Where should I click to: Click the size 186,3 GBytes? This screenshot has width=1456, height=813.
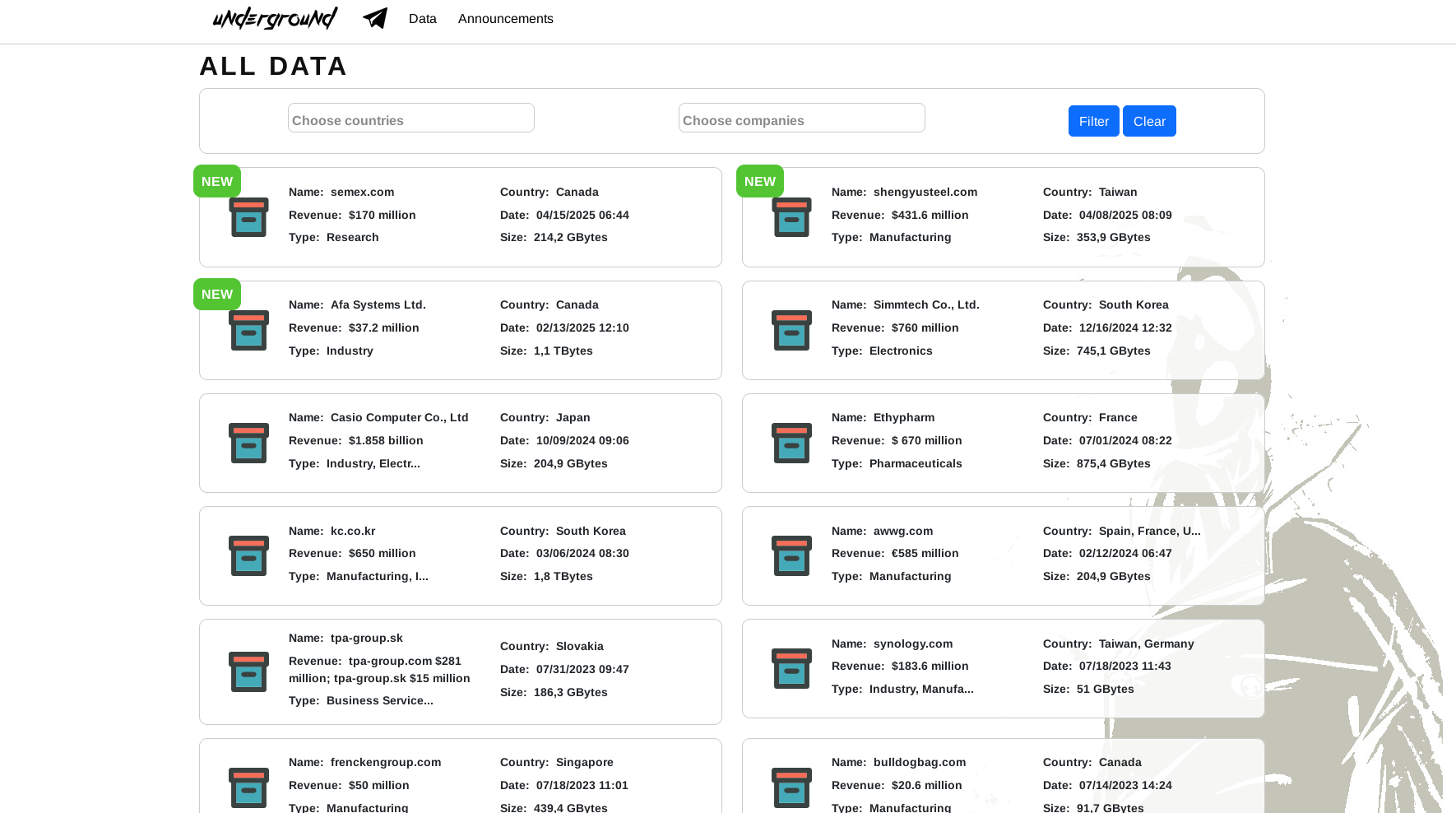point(571,692)
